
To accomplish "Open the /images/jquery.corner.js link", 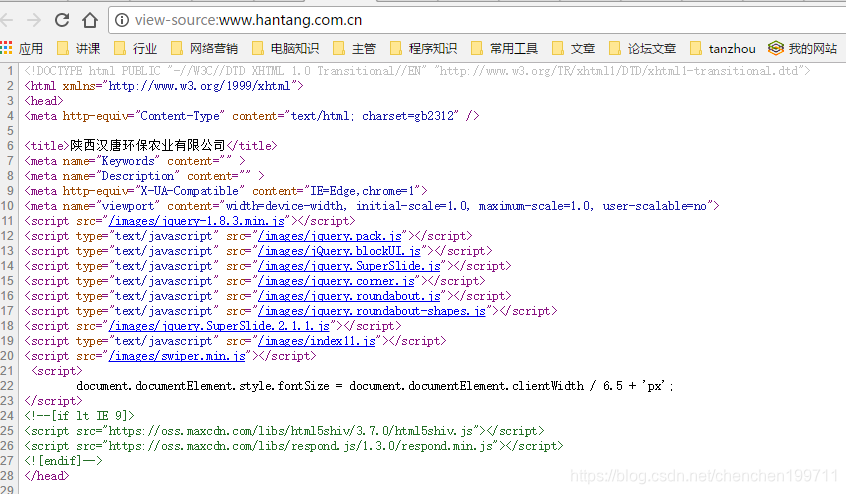I will (336, 282).
